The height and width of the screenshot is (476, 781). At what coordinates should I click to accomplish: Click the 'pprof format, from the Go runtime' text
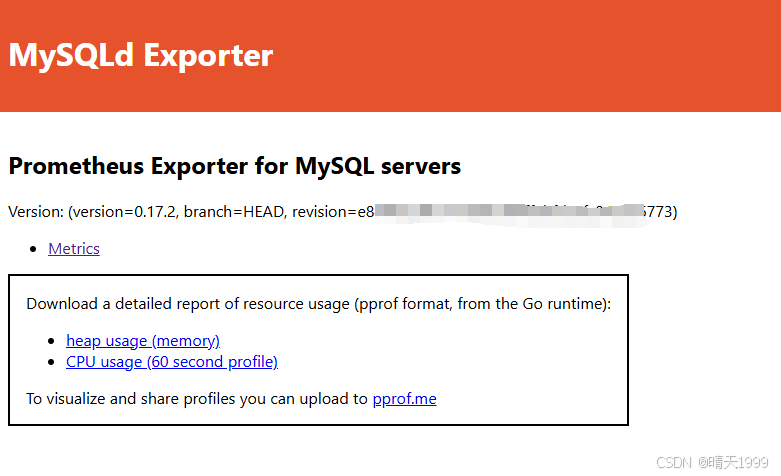pyautogui.click(x=480, y=304)
